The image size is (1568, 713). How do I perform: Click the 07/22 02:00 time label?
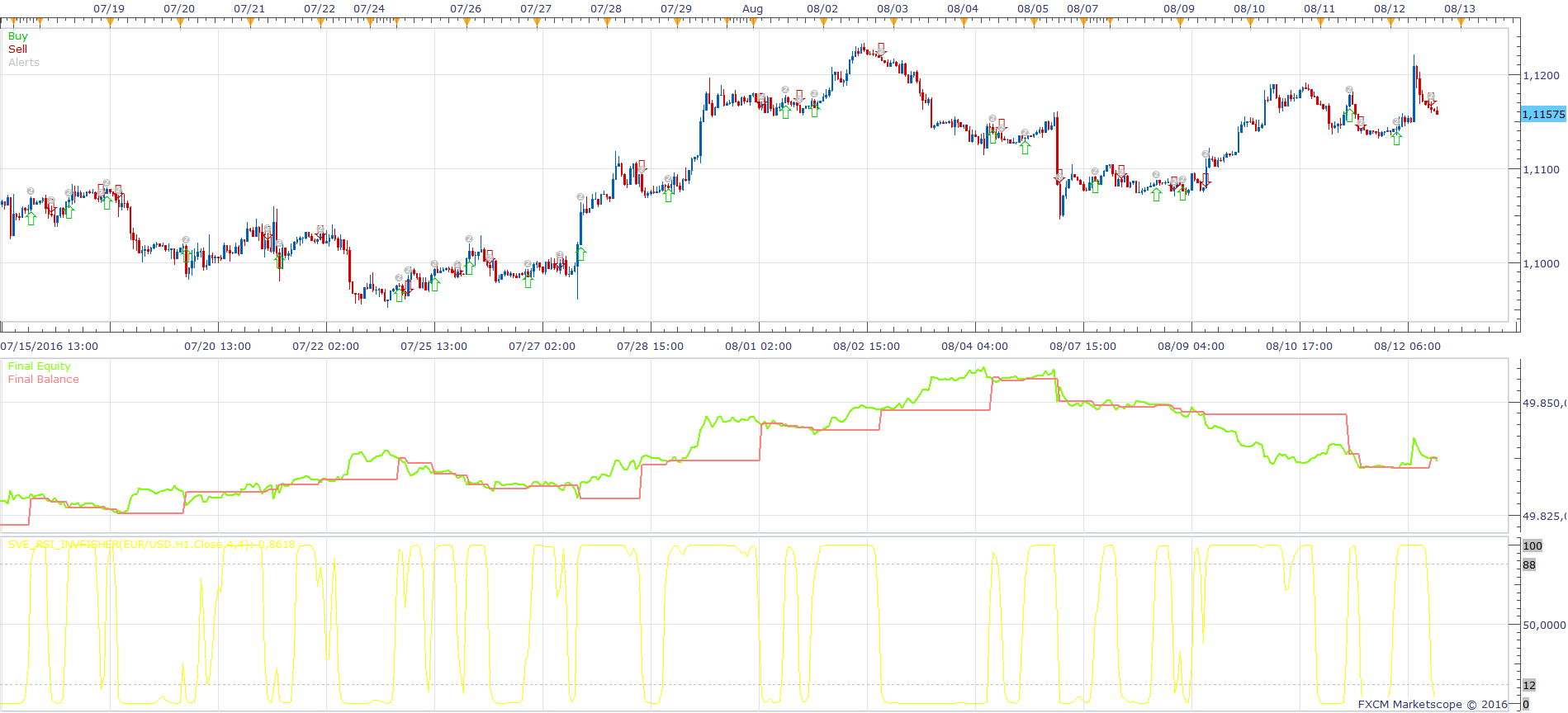click(325, 347)
